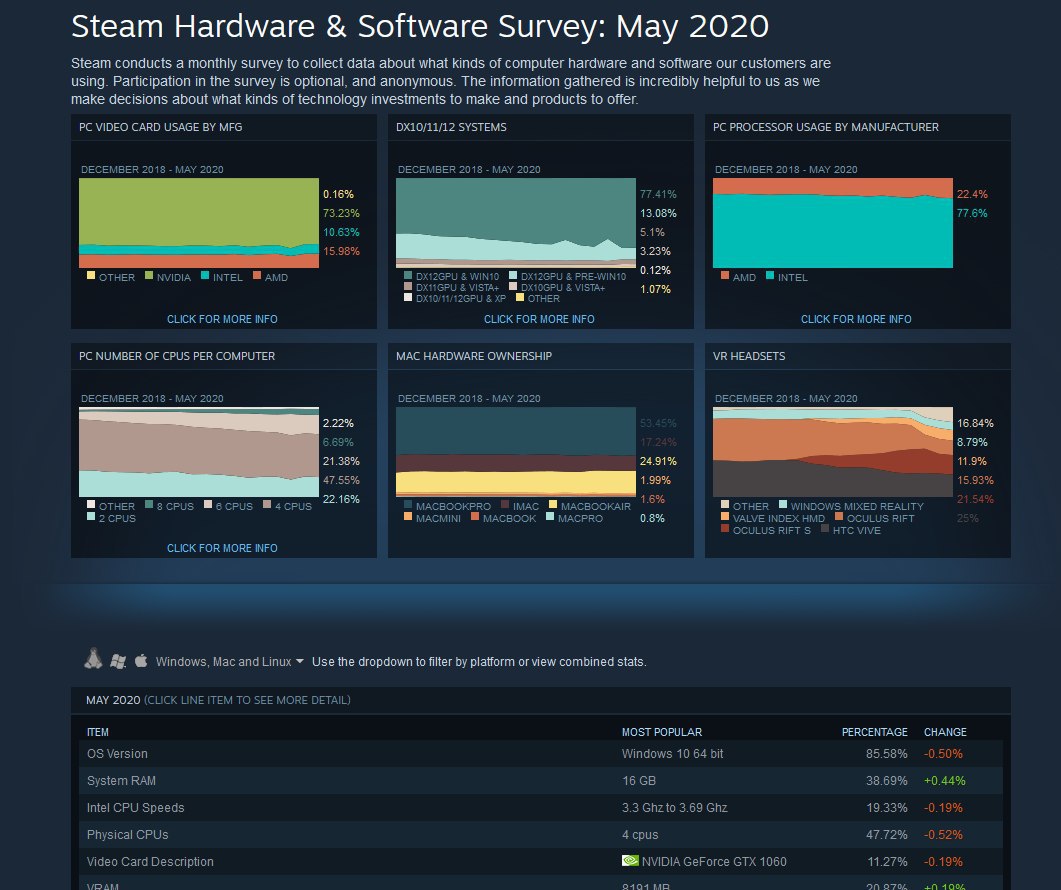The height and width of the screenshot is (890, 1061).
Task: Open the CPUs per computer chart
Action: pyautogui.click(x=199, y=452)
